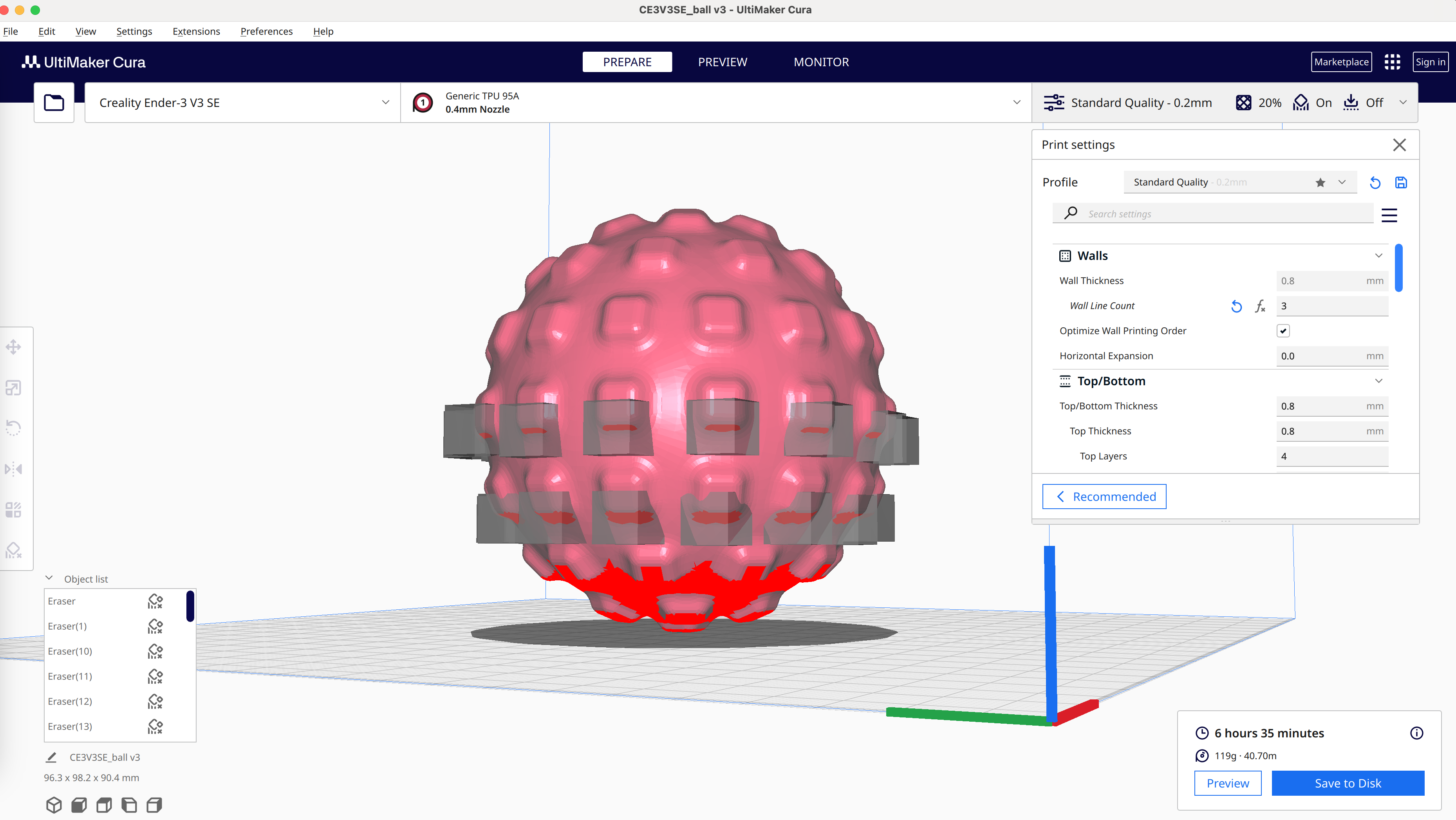
Task: Select the Rotate tool in left toolbar
Action: point(14,428)
